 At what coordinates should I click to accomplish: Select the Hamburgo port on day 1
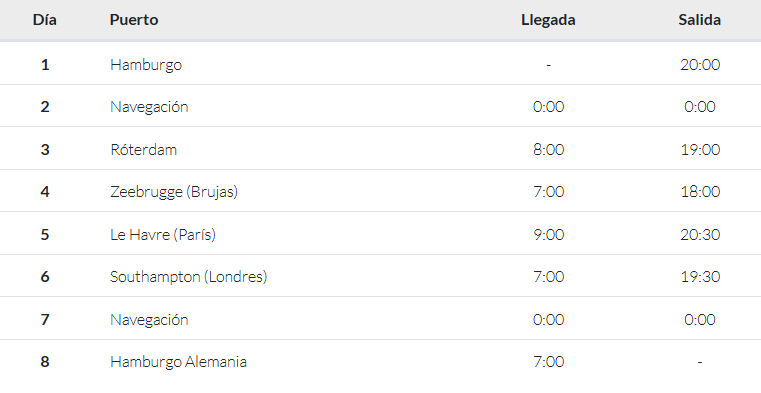click(146, 65)
